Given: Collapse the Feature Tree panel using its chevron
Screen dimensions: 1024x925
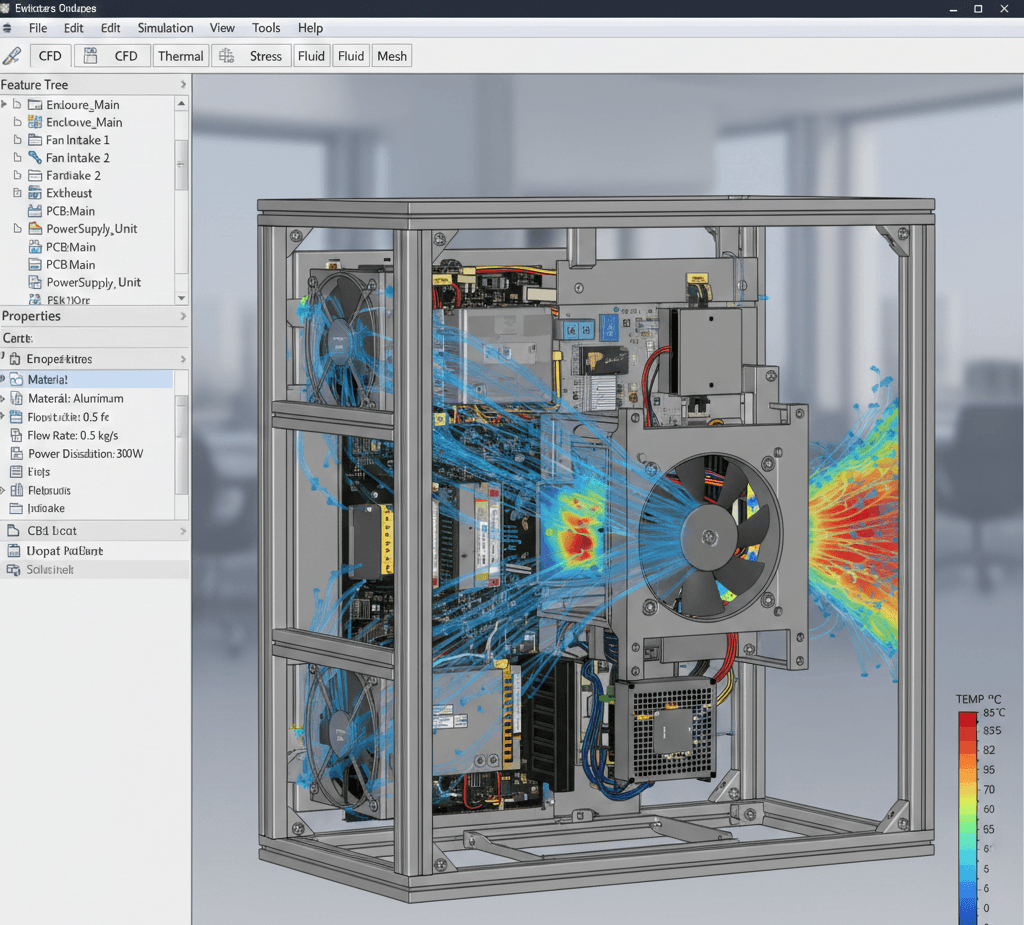Looking at the screenshot, I should click(183, 85).
